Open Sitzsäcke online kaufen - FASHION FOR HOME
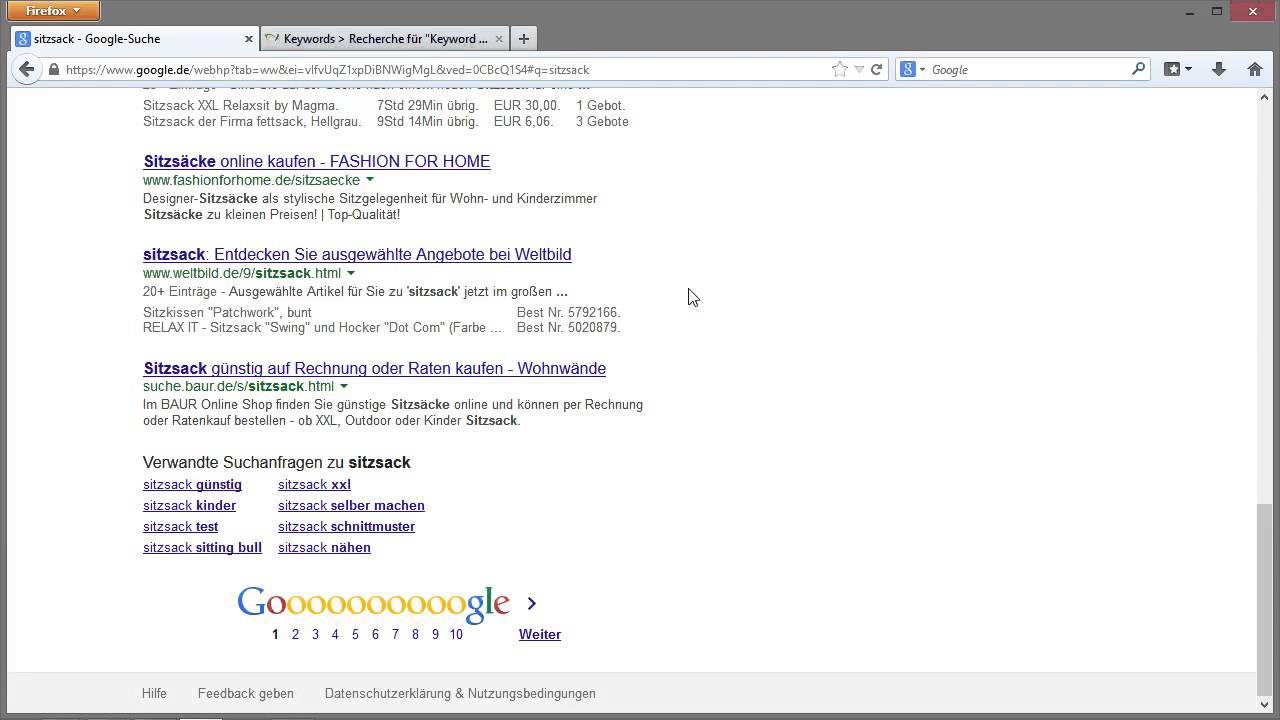 coord(316,161)
